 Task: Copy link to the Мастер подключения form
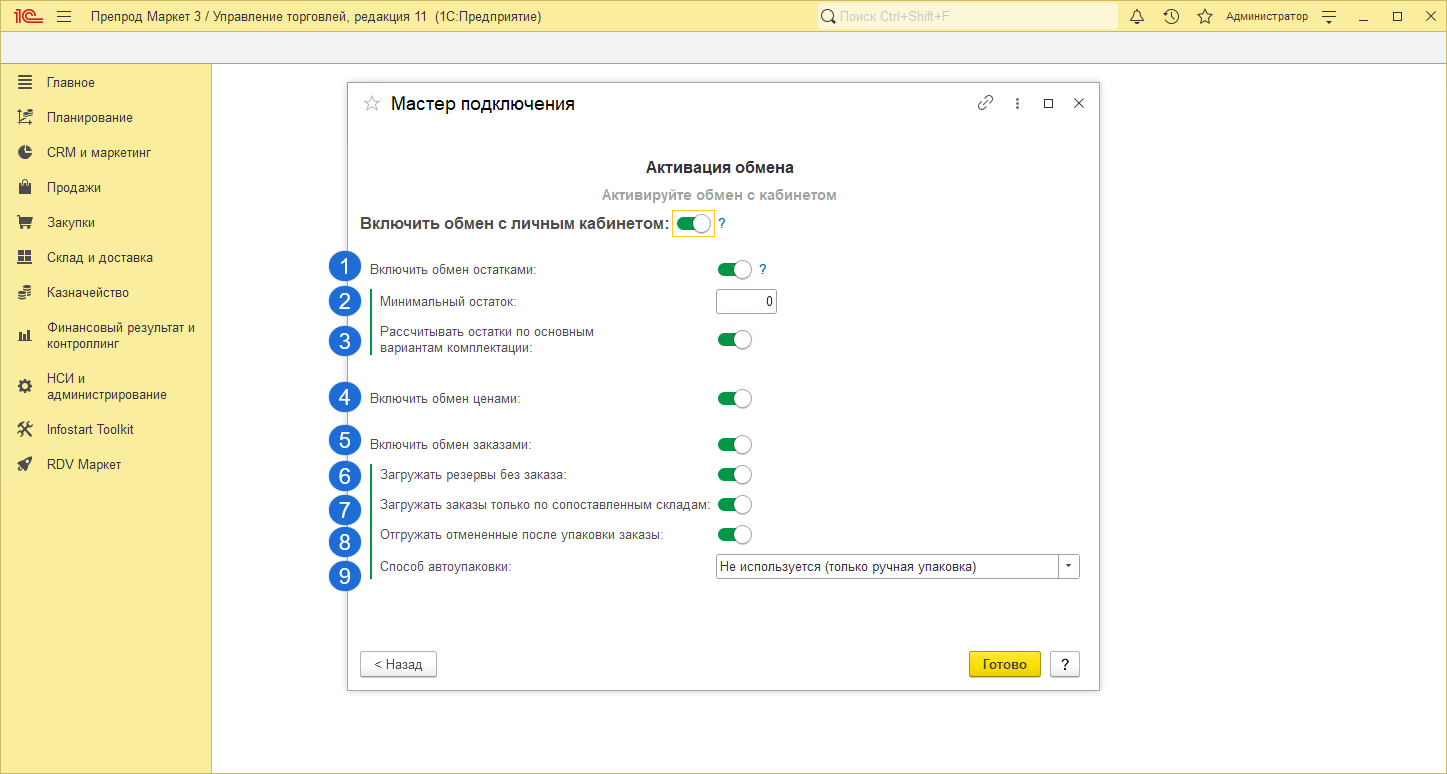[x=985, y=103]
